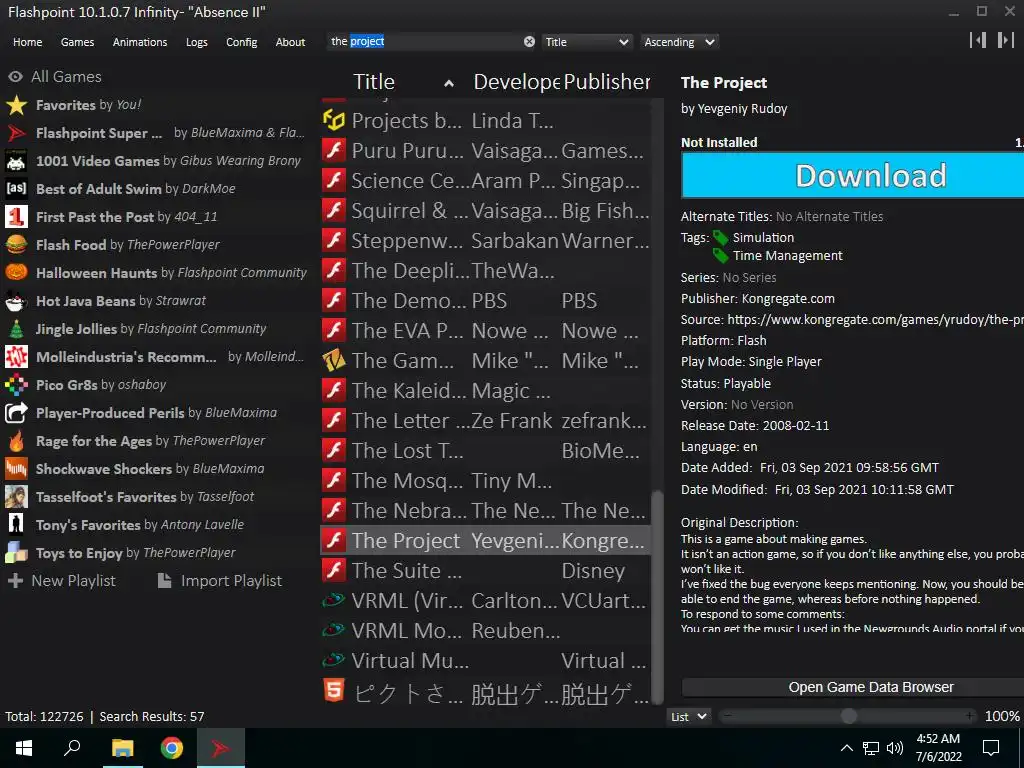Click the game list vertical scrollbar
The image size is (1024, 768).
tap(658, 597)
